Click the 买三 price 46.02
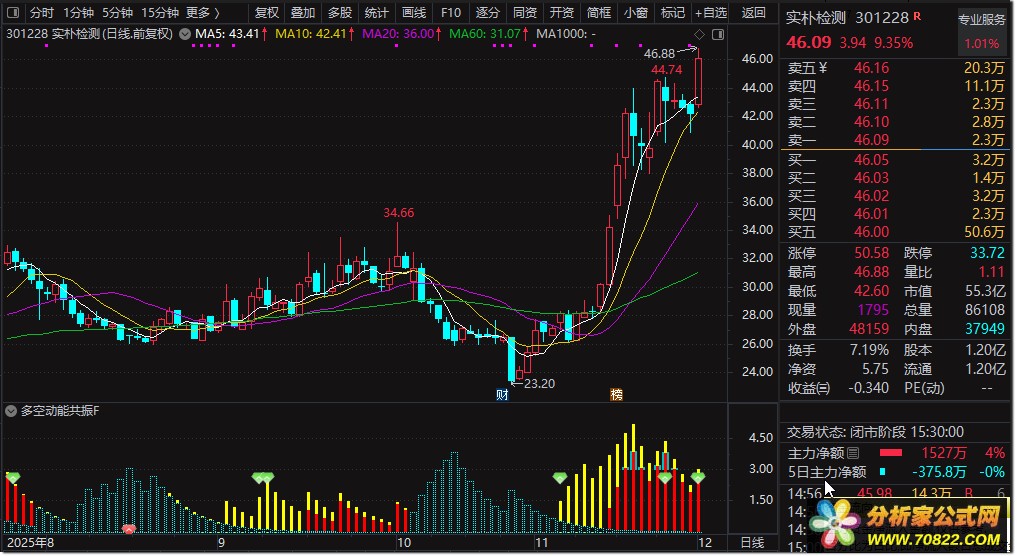Screen dimensions: 1017x556 (x=871, y=196)
